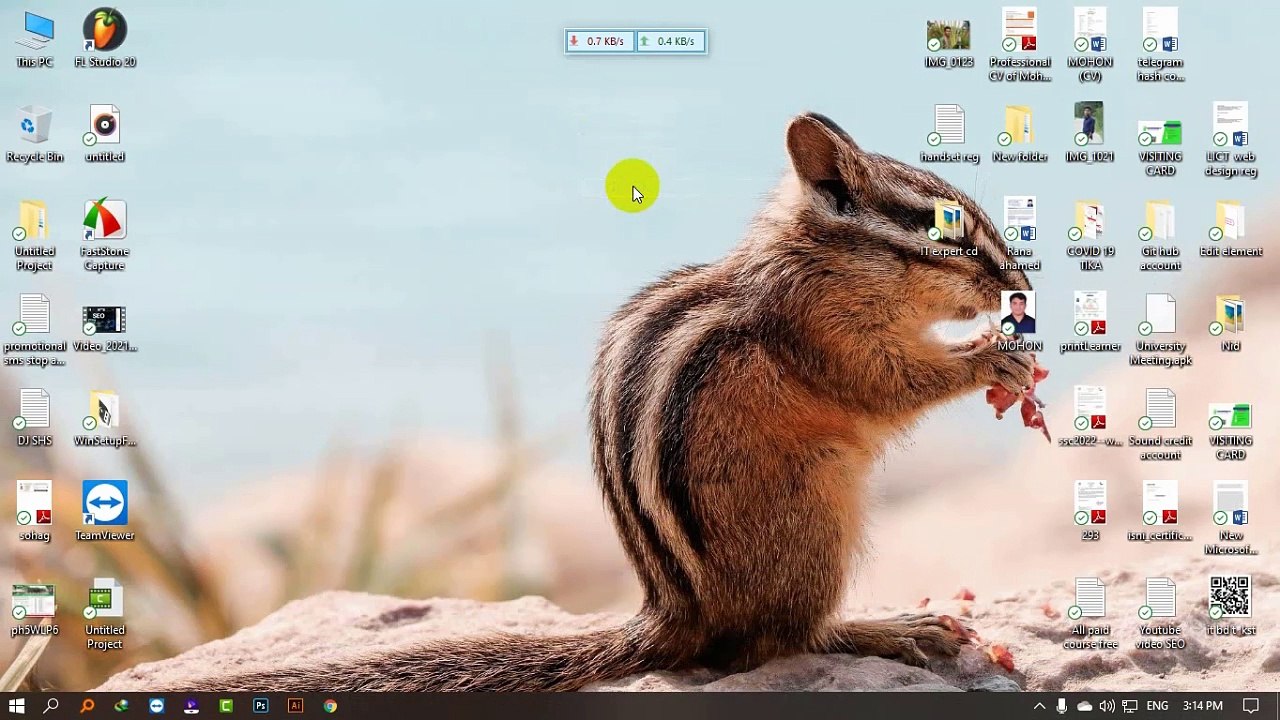Select the QR code image icon
Viewport: 1280px width, 720px height.
(1230, 606)
